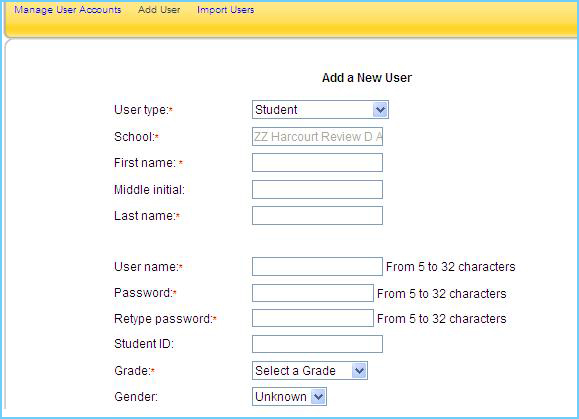The image size is (579, 419).
Task: Click the Retype password field
Action: coord(313,318)
